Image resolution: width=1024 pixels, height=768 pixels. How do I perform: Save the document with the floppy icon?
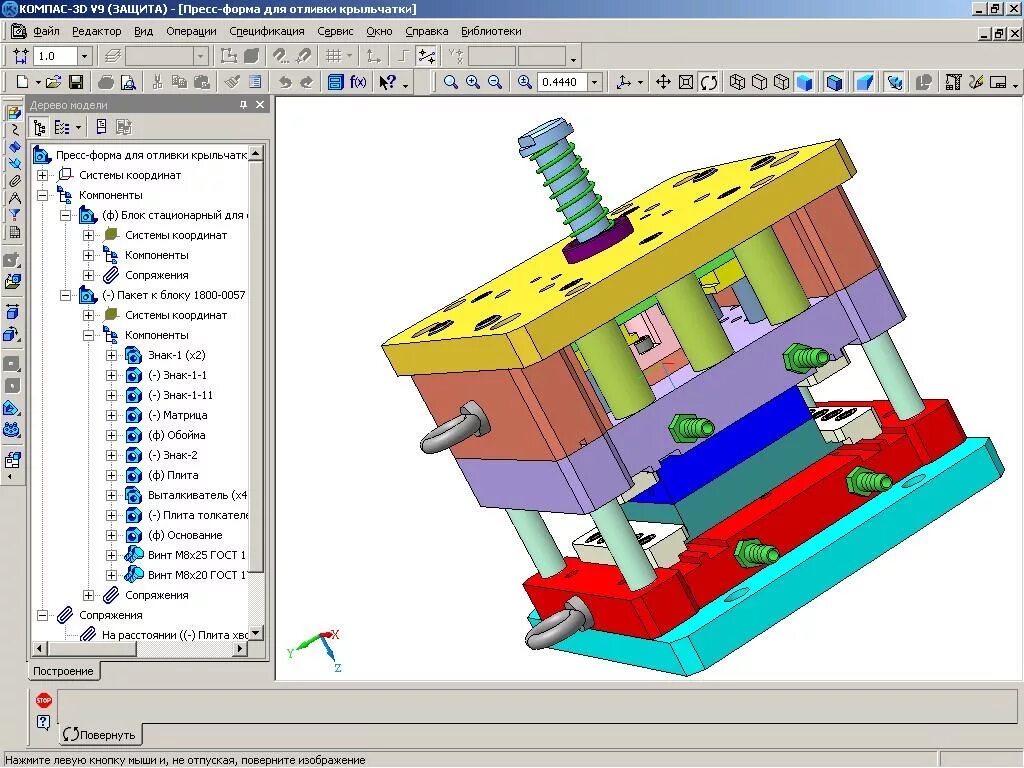(76, 82)
